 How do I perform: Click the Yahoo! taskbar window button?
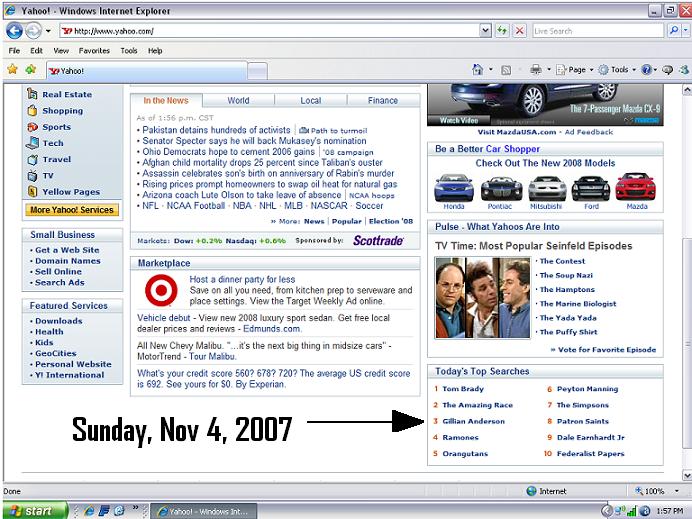204,511
